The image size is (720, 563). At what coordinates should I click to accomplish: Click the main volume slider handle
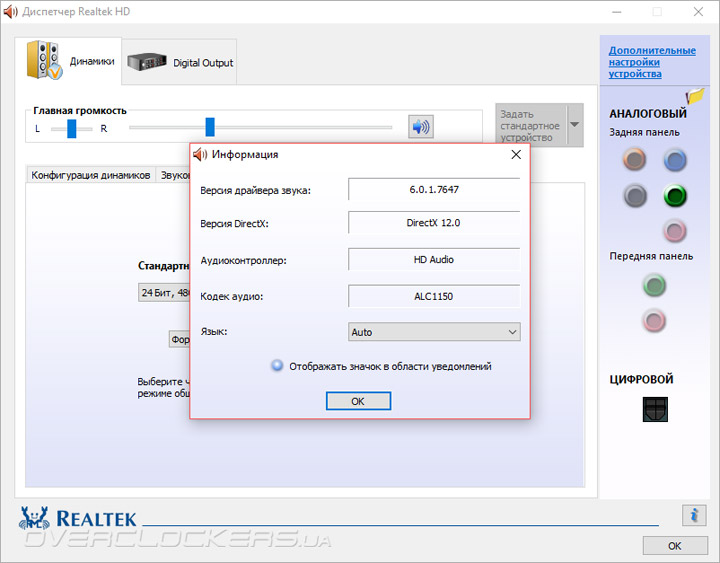click(x=210, y=127)
